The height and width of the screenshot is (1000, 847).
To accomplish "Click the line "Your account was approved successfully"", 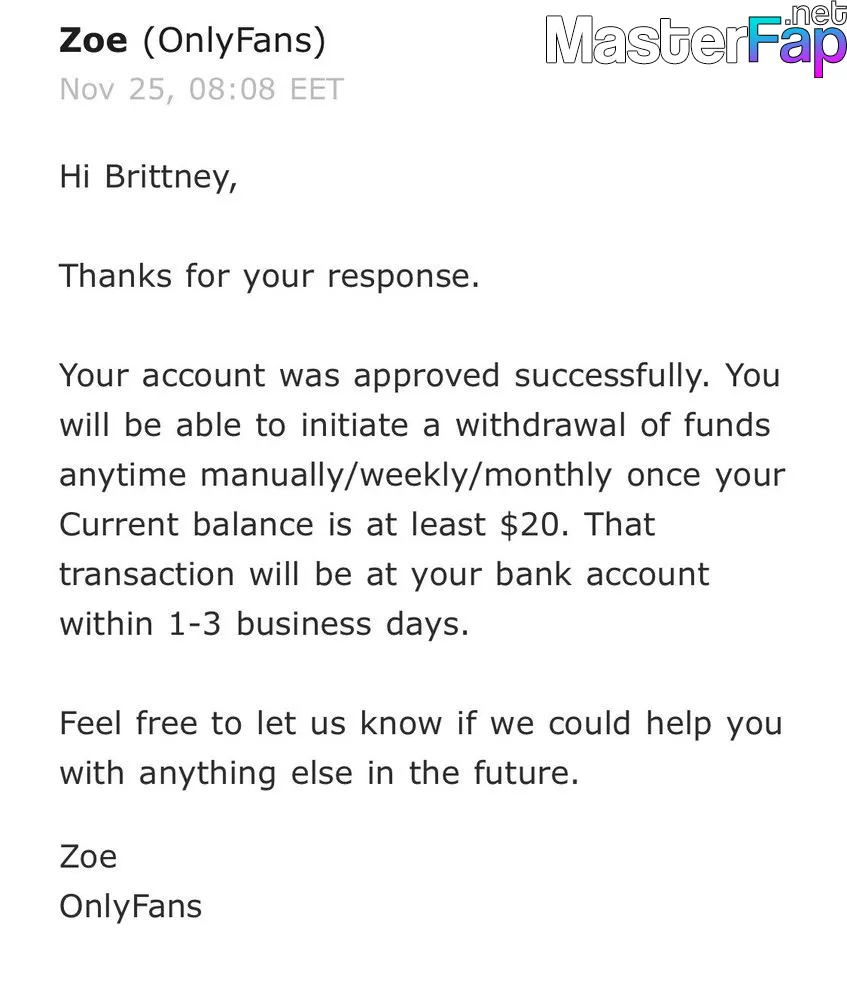I will pos(385,376).
